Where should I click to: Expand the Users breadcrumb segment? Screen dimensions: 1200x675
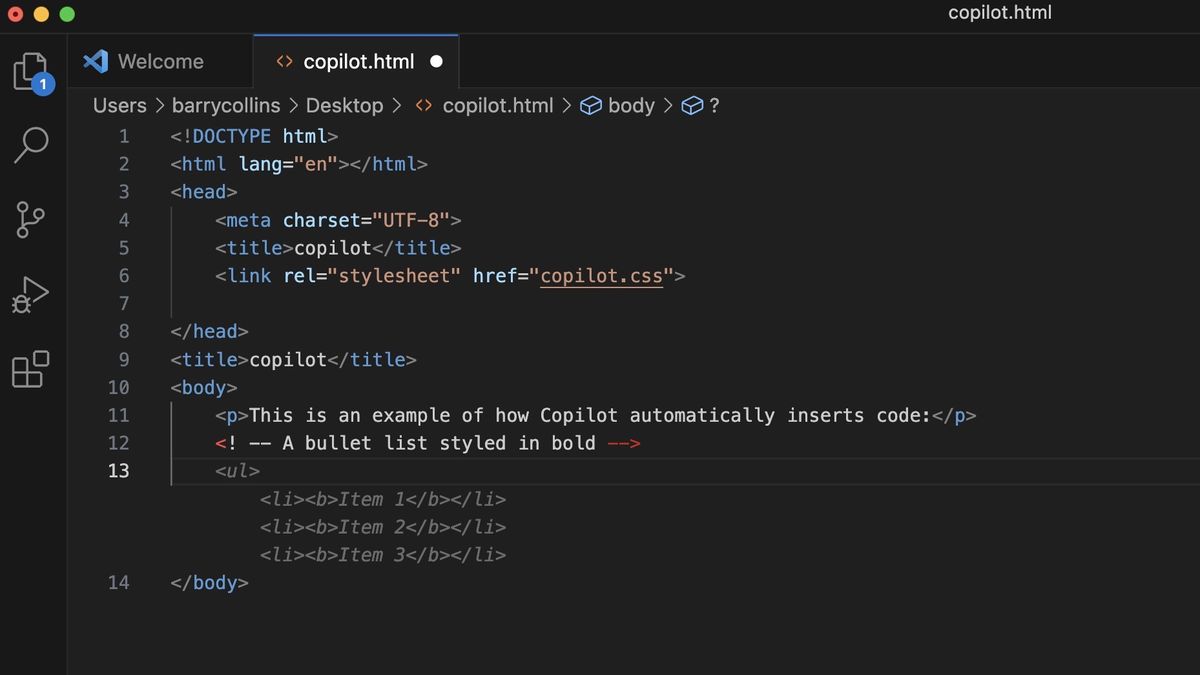click(x=119, y=106)
